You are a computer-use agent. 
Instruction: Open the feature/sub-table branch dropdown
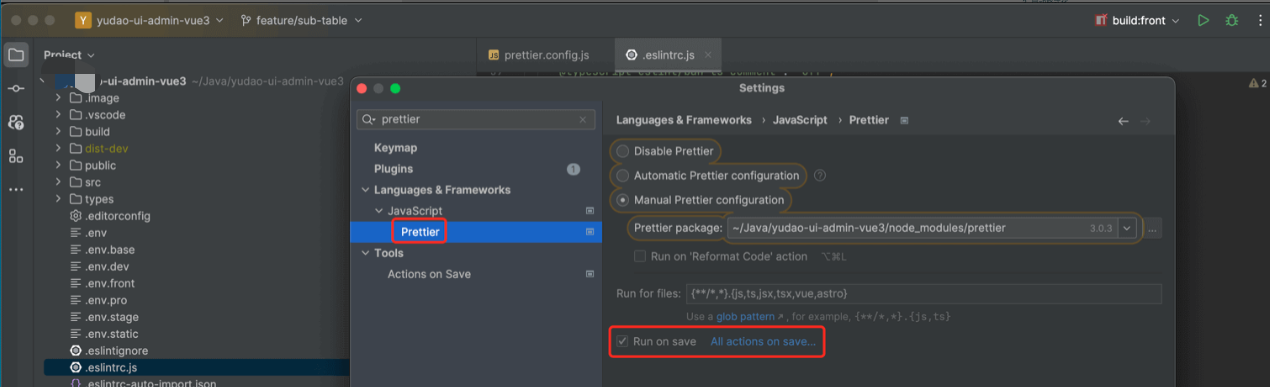[x=302, y=20]
